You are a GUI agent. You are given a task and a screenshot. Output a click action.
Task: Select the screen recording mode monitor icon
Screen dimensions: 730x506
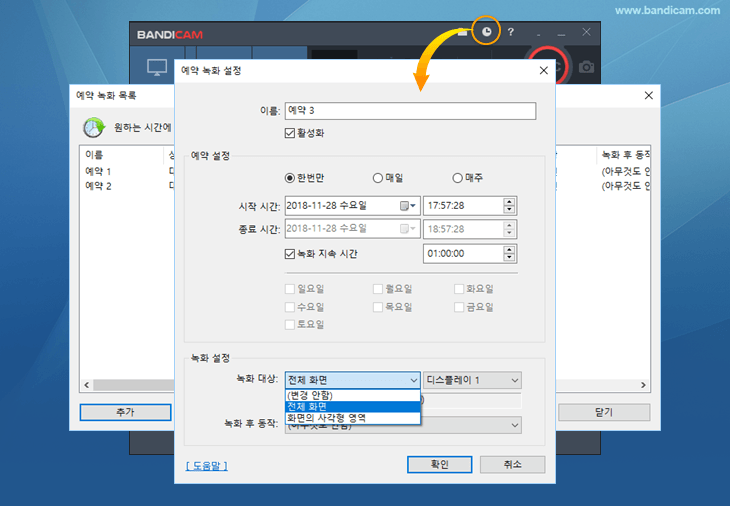click(x=157, y=68)
